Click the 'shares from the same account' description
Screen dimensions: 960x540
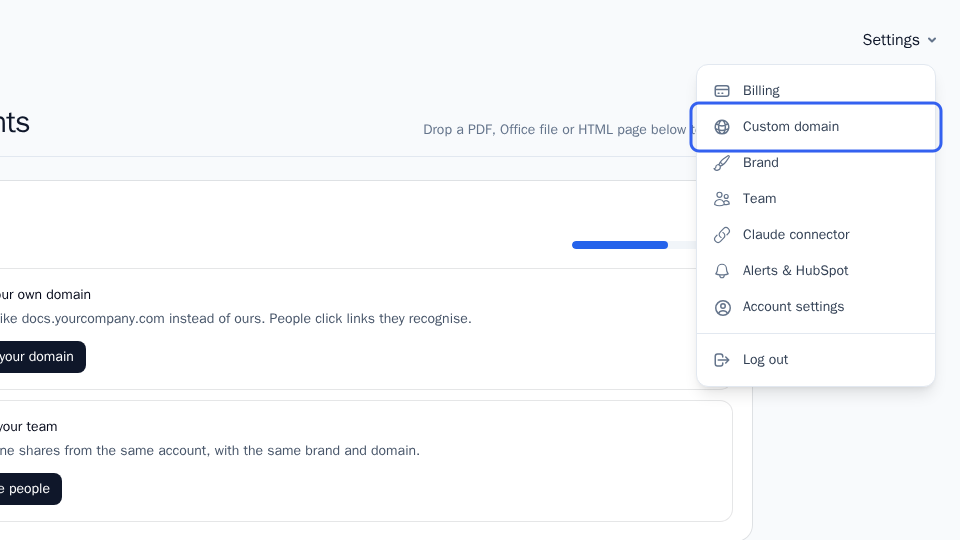pos(210,451)
